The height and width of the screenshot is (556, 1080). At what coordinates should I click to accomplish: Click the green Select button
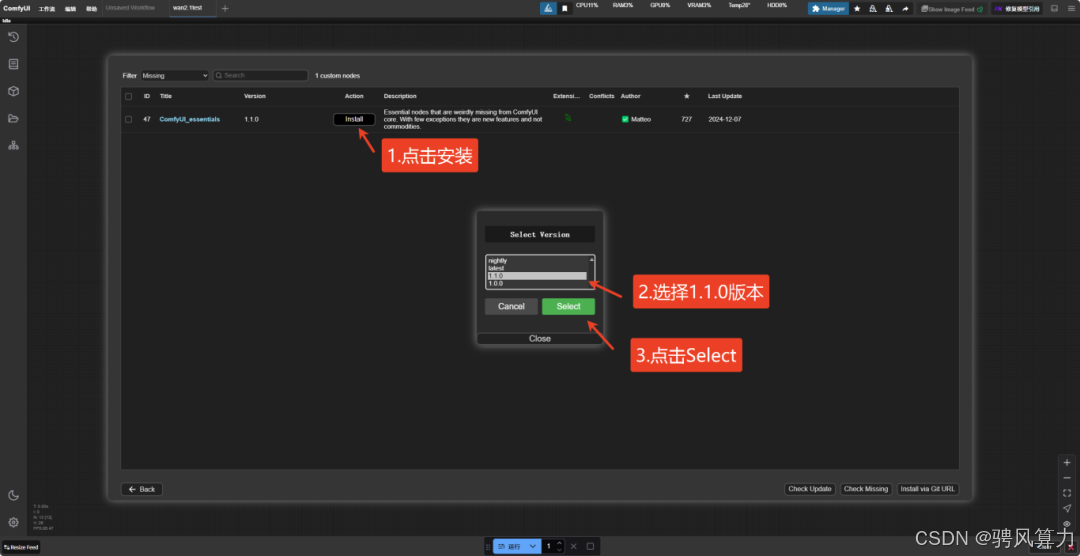tap(568, 307)
